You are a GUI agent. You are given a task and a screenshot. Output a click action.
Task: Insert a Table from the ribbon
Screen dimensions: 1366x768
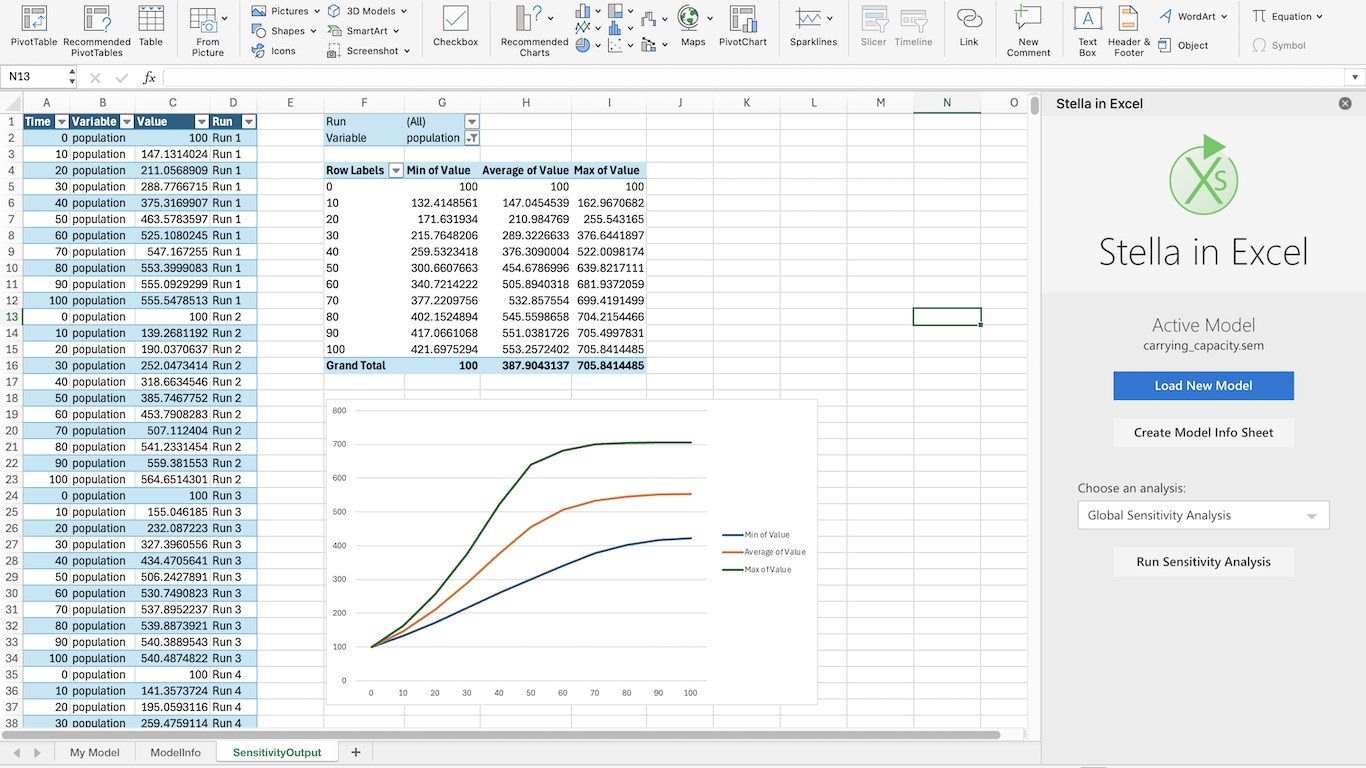[151, 26]
